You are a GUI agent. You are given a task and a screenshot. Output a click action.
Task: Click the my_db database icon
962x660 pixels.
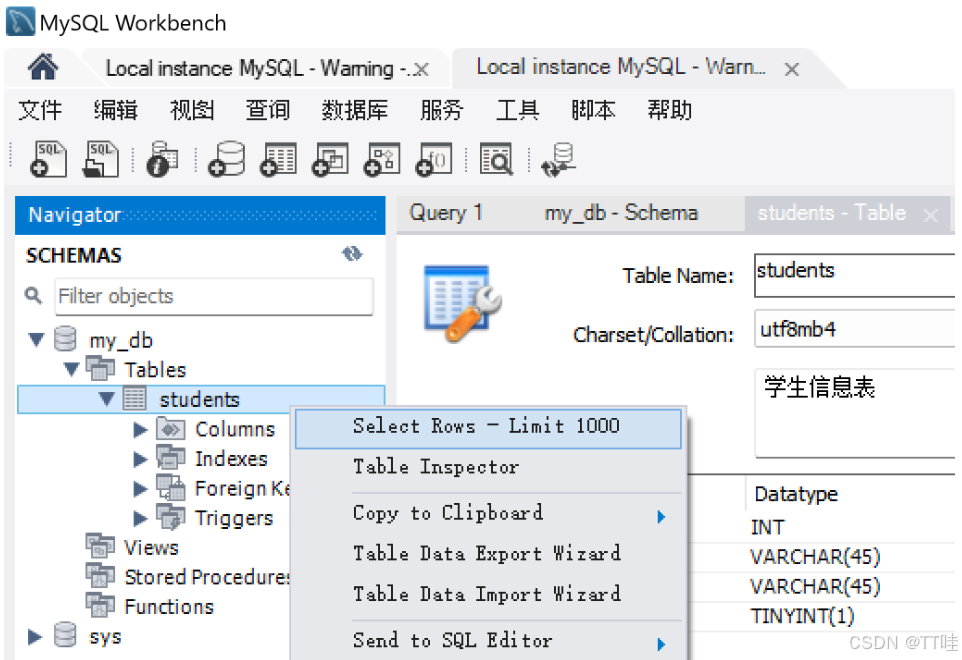(x=65, y=339)
